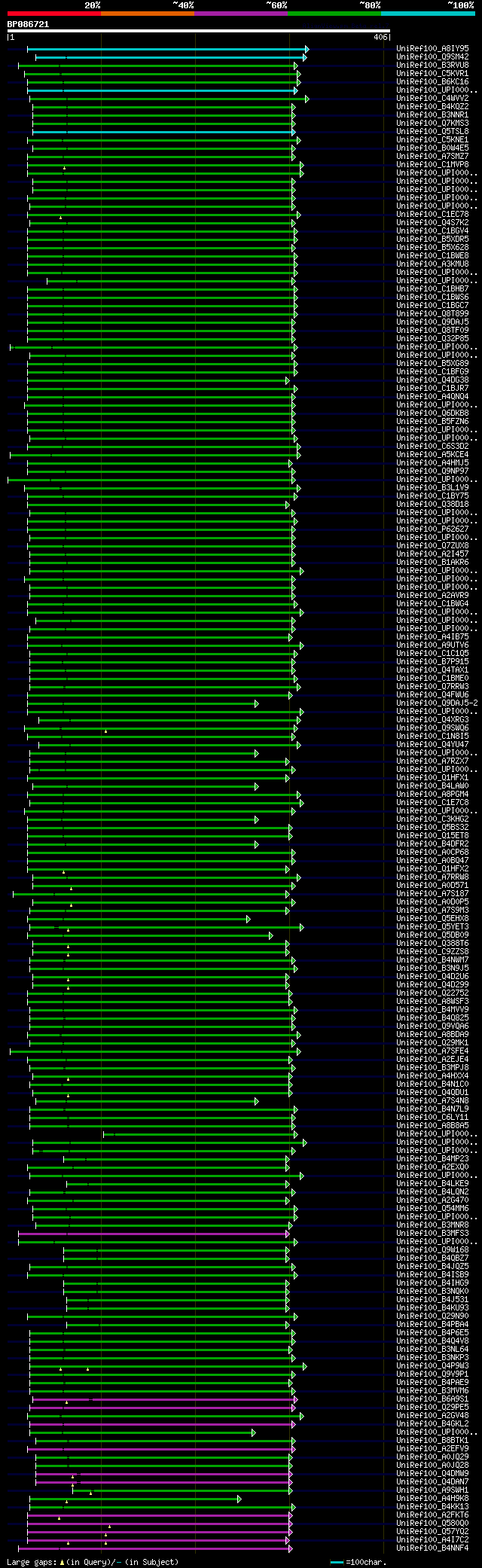Select UniRef100_Q9NP97 entry label
482x1568 pixels.
coord(432,471)
